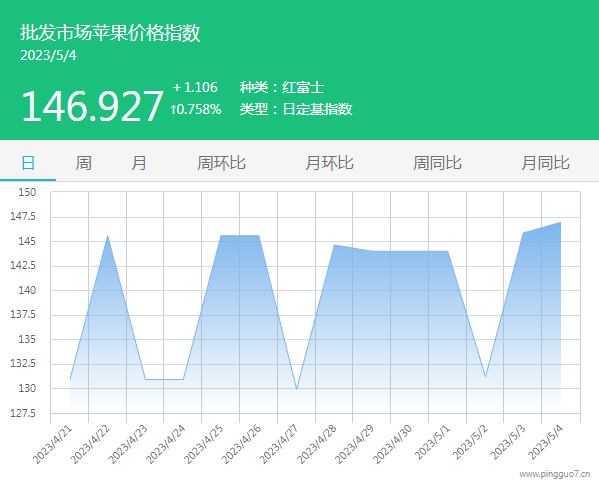This screenshot has width=599, height=486.
Task: Click the y-axis label 140
Action: click(x=27, y=290)
